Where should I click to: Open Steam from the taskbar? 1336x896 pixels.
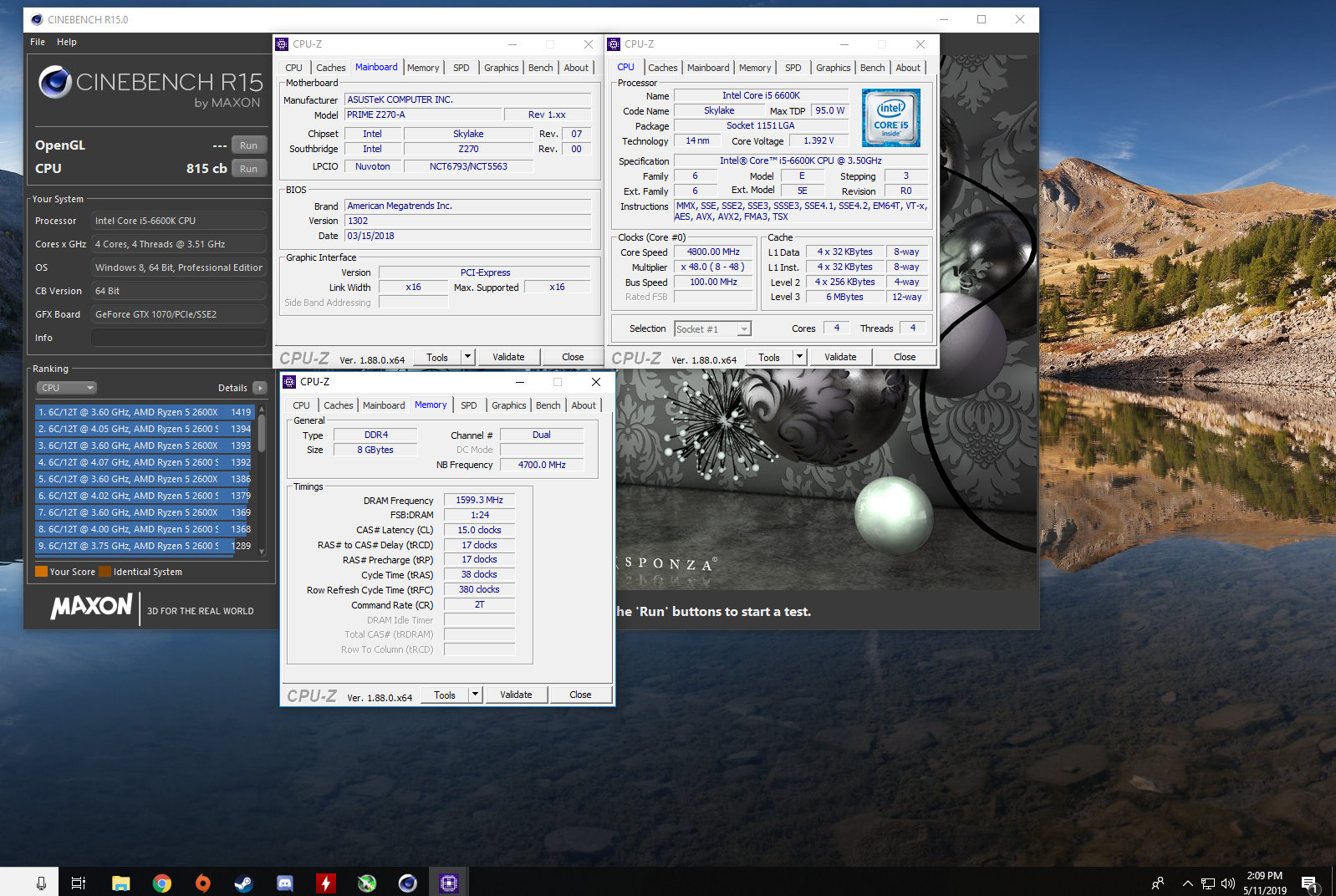pyautogui.click(x=243, y=883)
